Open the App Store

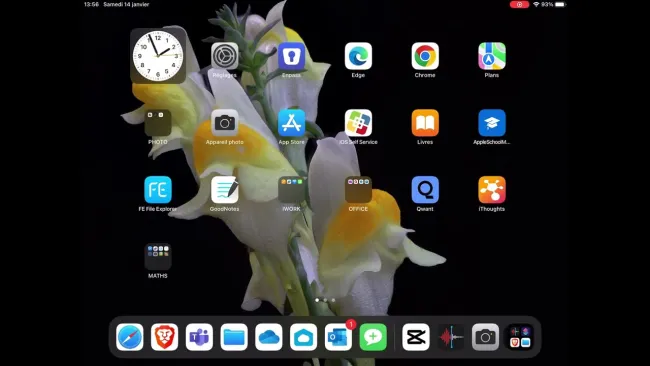[x=291, y=123]
